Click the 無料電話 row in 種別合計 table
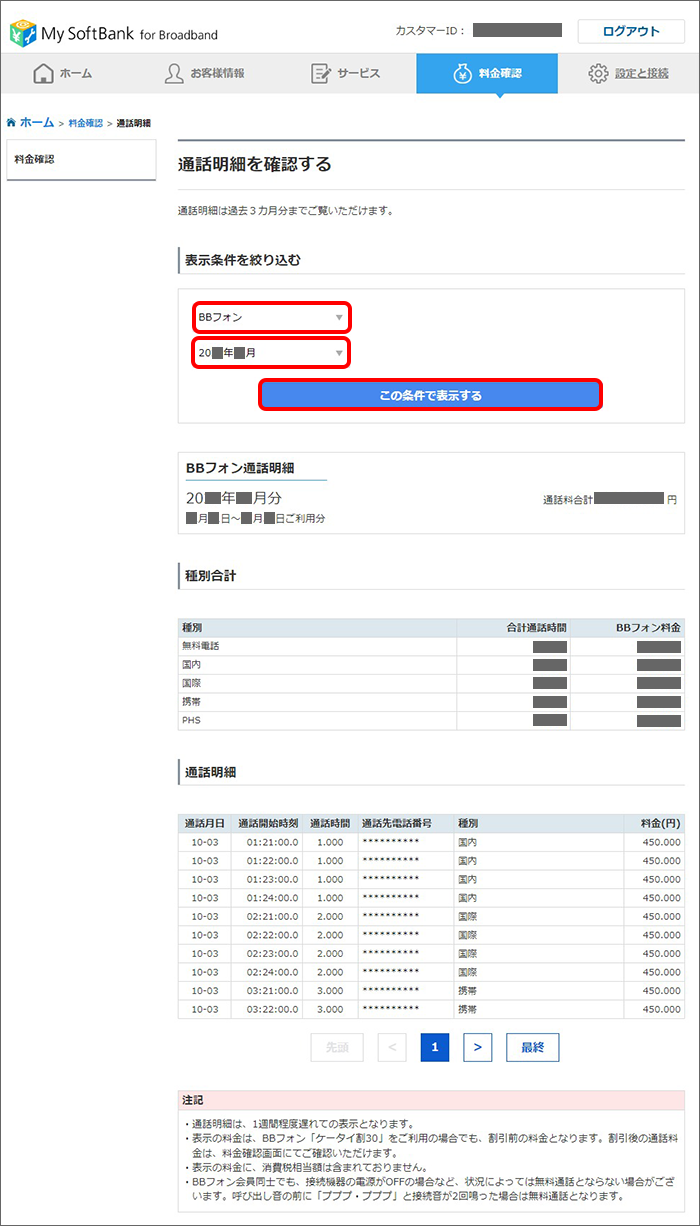700x1226 pixels. pos(431,647)
